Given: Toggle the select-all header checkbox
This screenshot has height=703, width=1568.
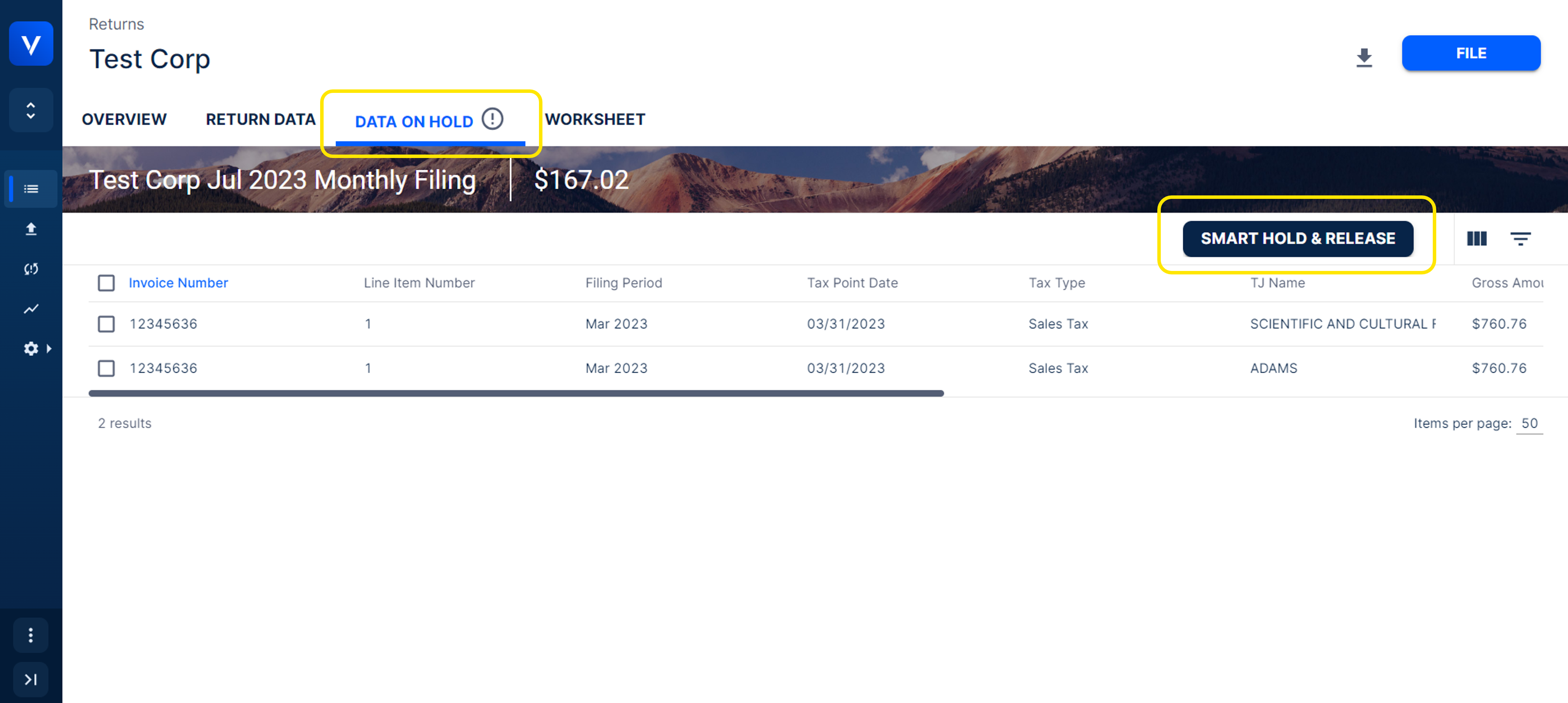Looking at the screenshot, I should [106, 283].
